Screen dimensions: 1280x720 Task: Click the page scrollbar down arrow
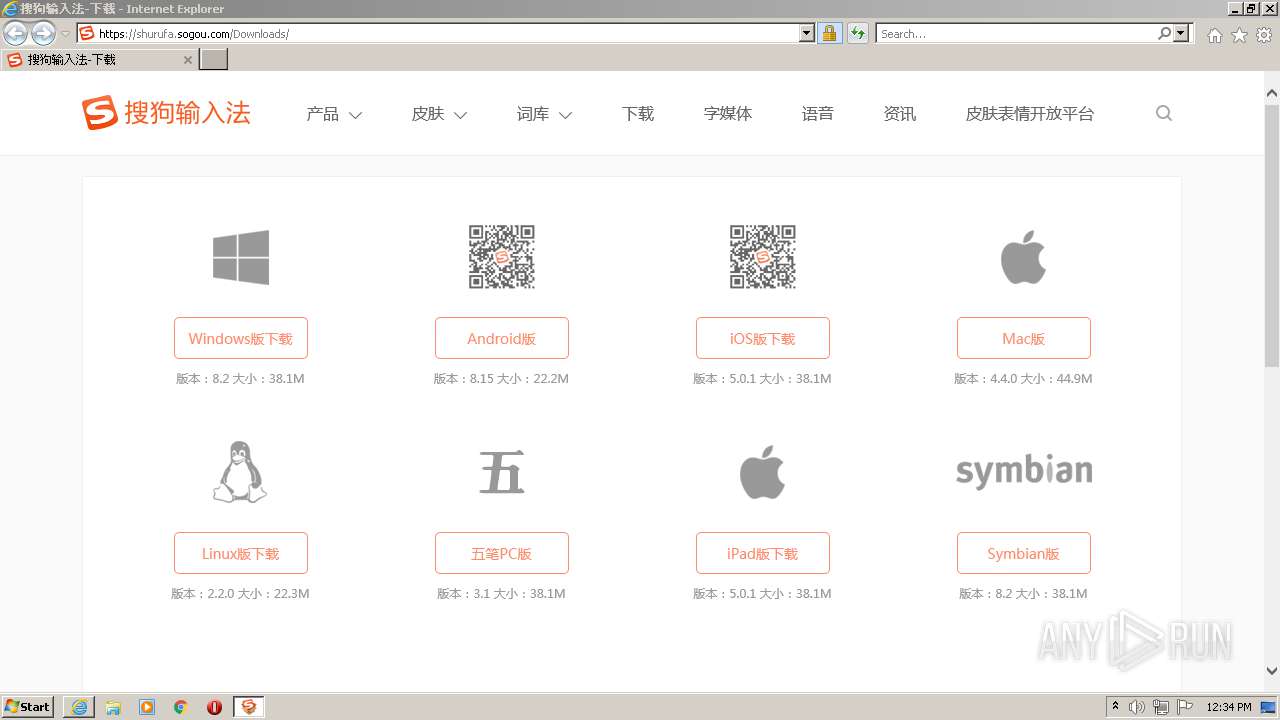(x=1272, y=671)
